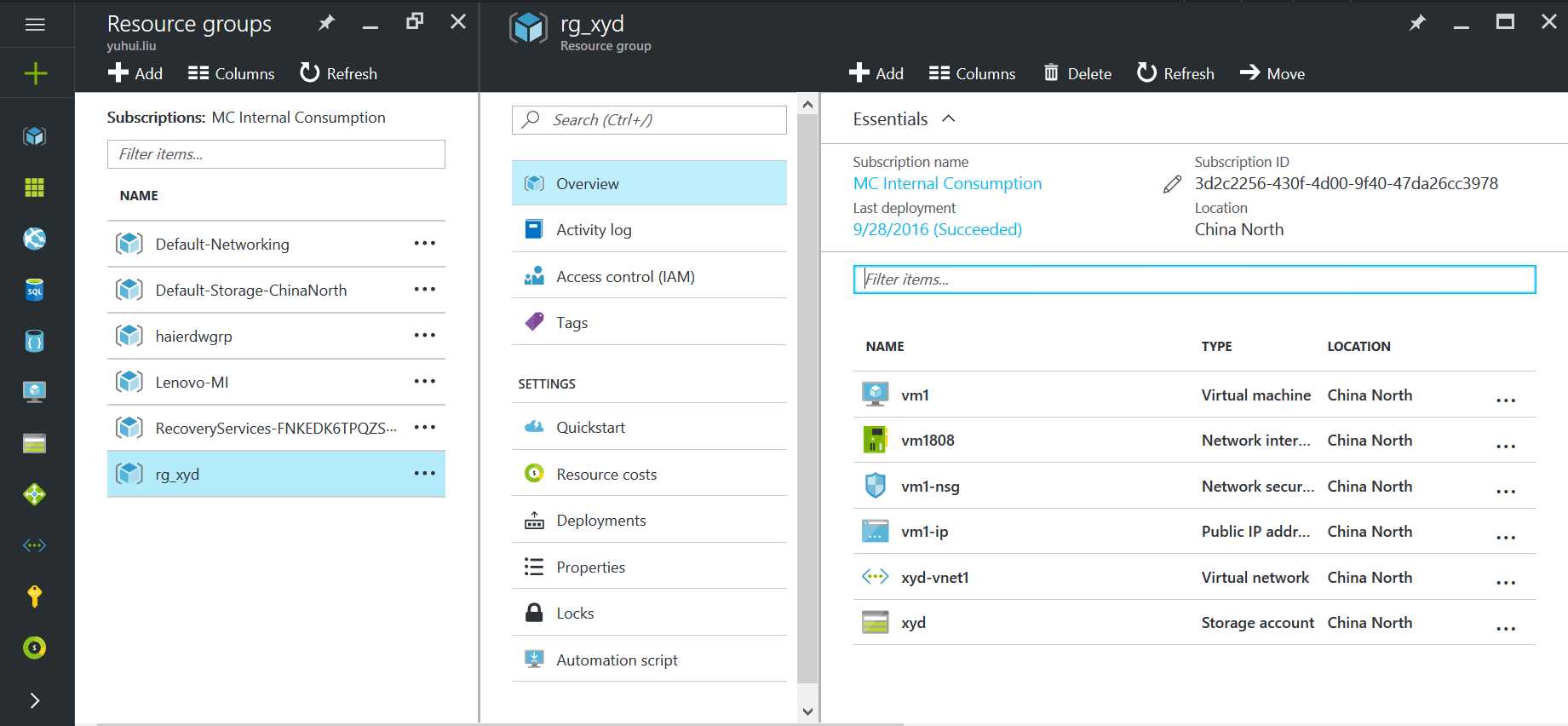Screen dimensions: 1568x726
Task: Open Storage accounts icon in sidebar
Action: [35, 443]
